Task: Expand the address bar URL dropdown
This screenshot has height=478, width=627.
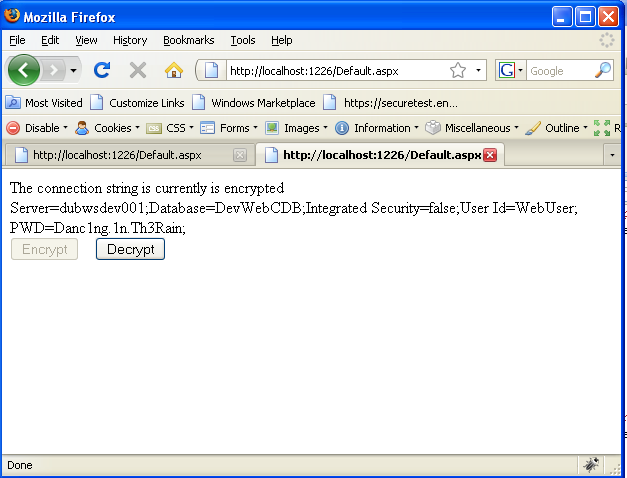Action: (478, 70)
